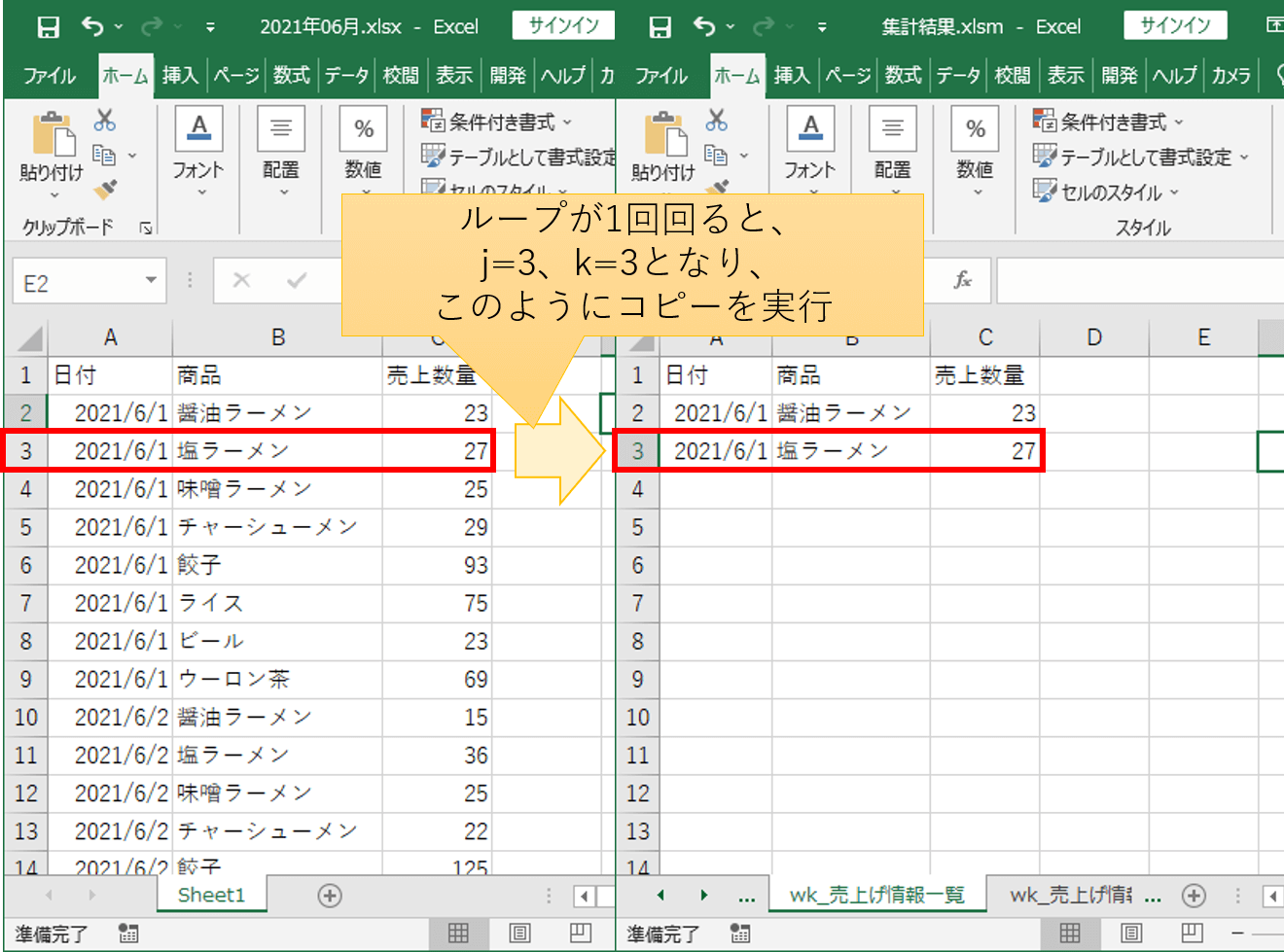Click the horizontal scrollbar arrow at bottom right

pos(1273,896)
